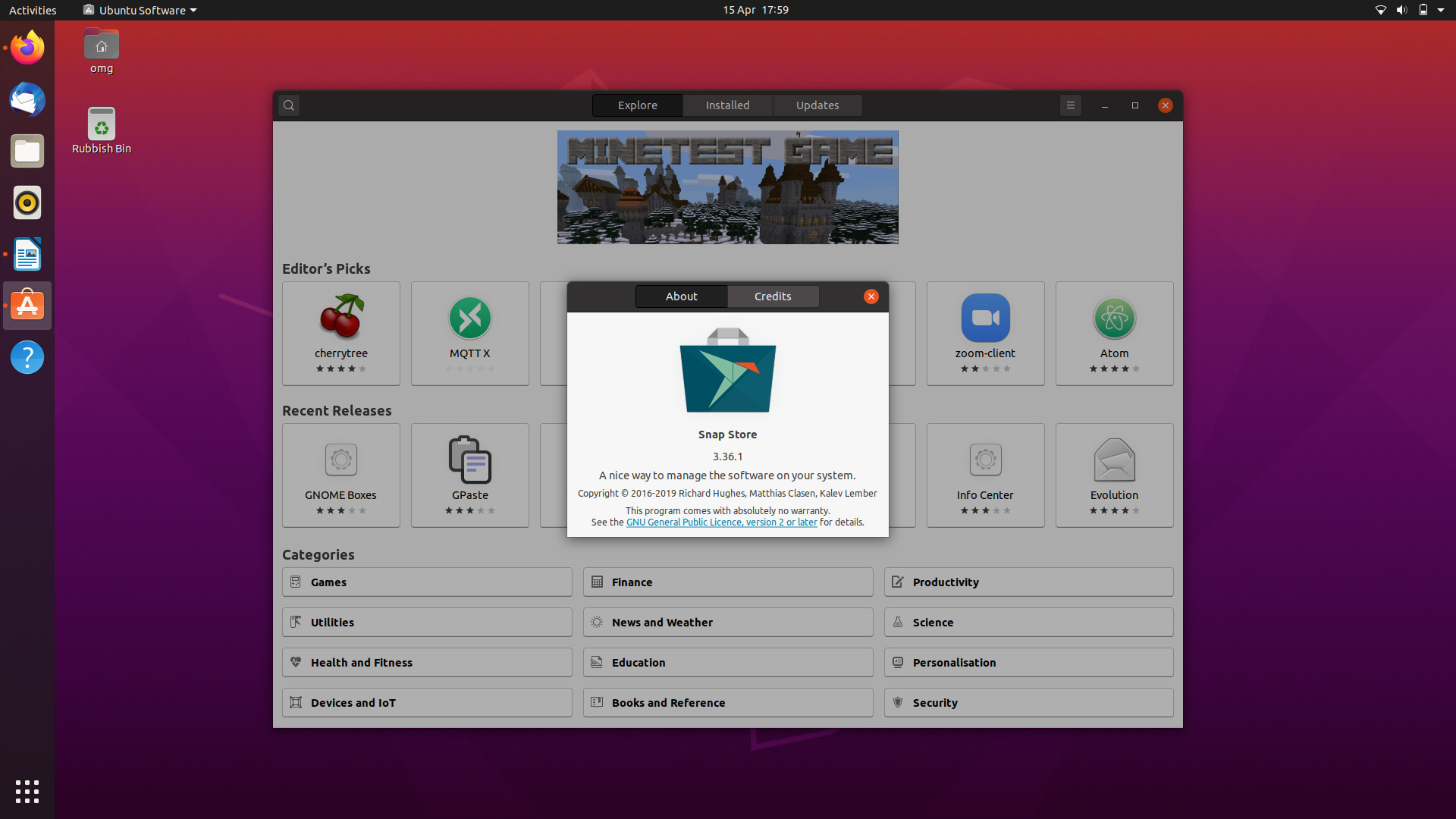Open the system status menu arrow
Screen dimensions: 1456x819
click(1441, 10)
